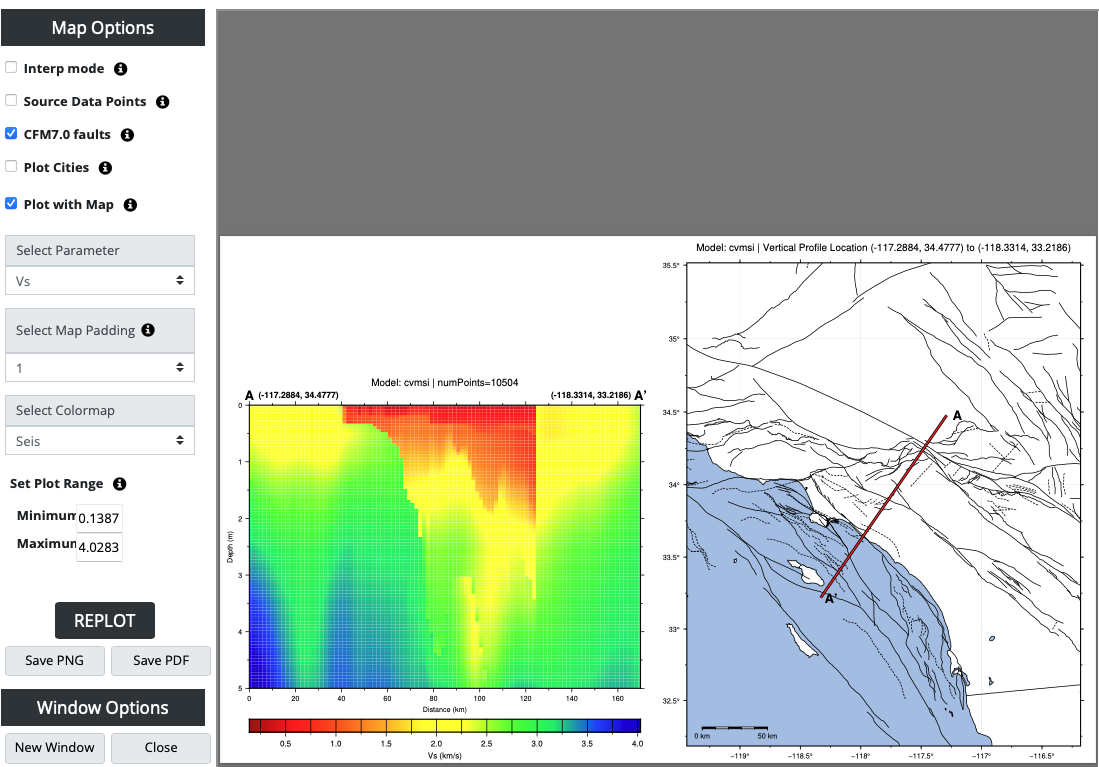Enable the Plot Cities checkbox
1099x767 pixels.
tap(11, 167)
